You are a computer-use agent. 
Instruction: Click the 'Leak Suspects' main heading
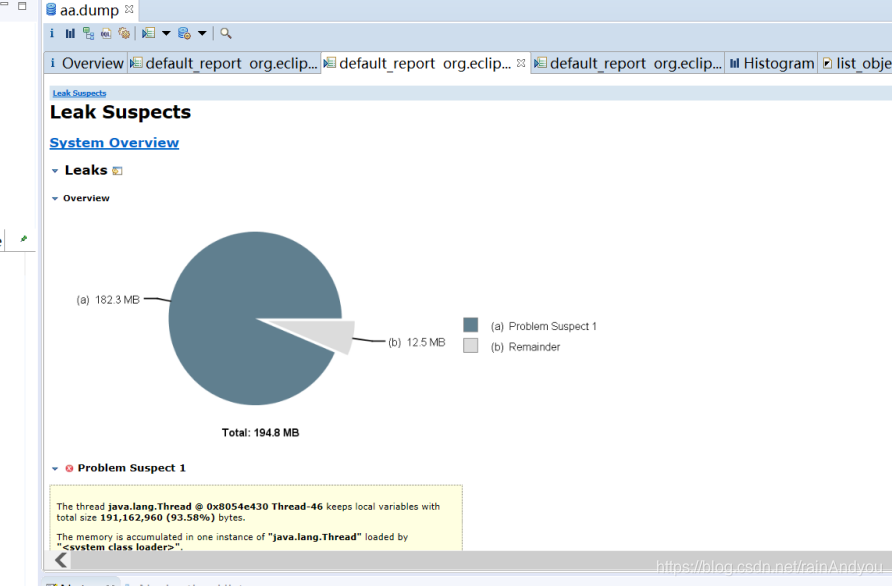[120, 112]
